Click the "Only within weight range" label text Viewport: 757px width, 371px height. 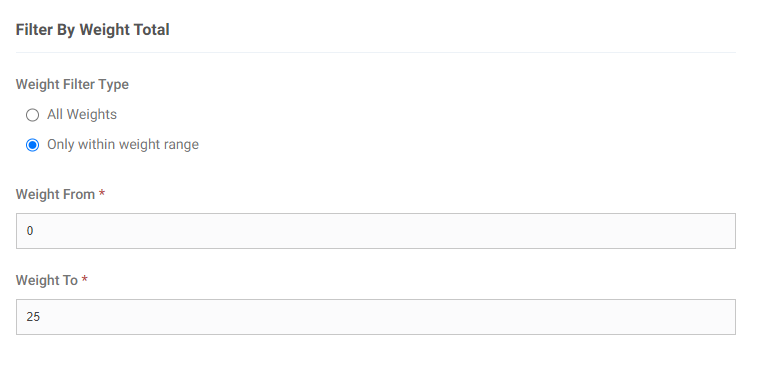coord(123,144)
